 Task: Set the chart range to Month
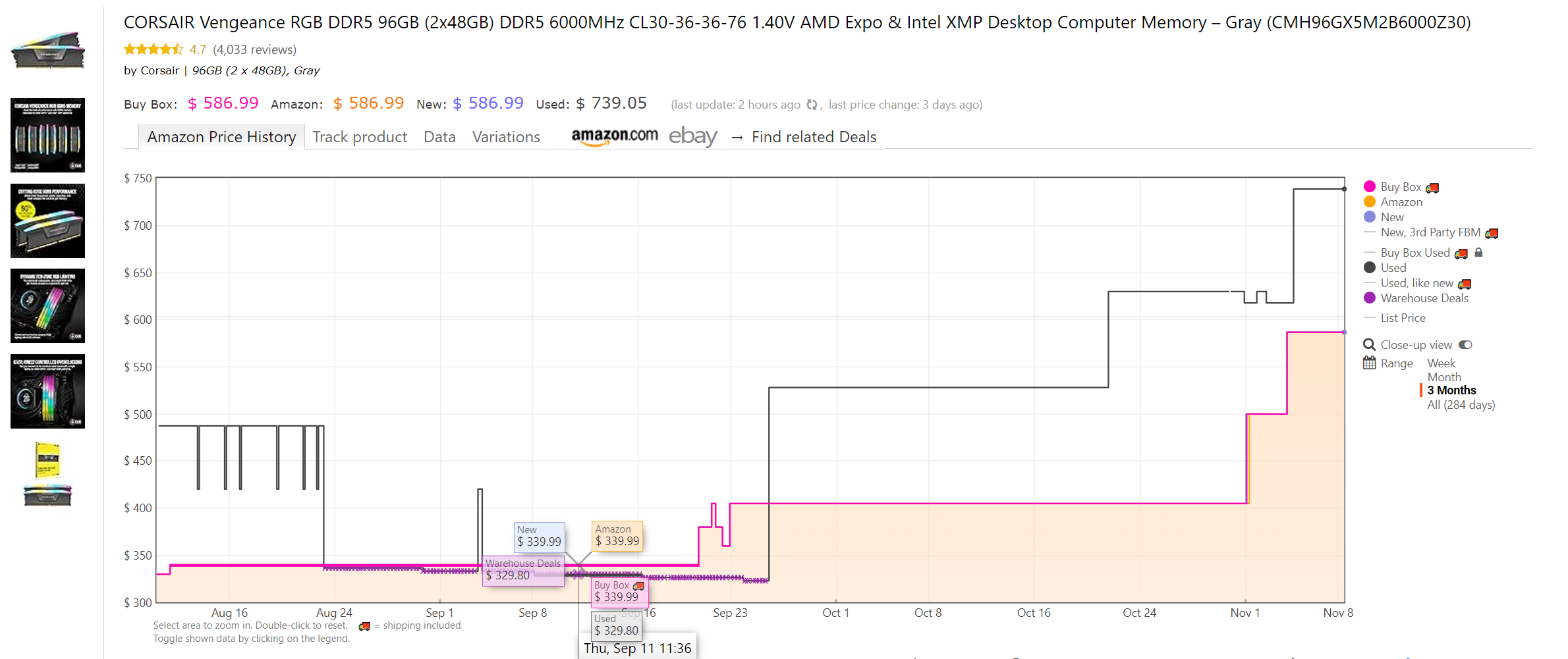pos(1444,377)
